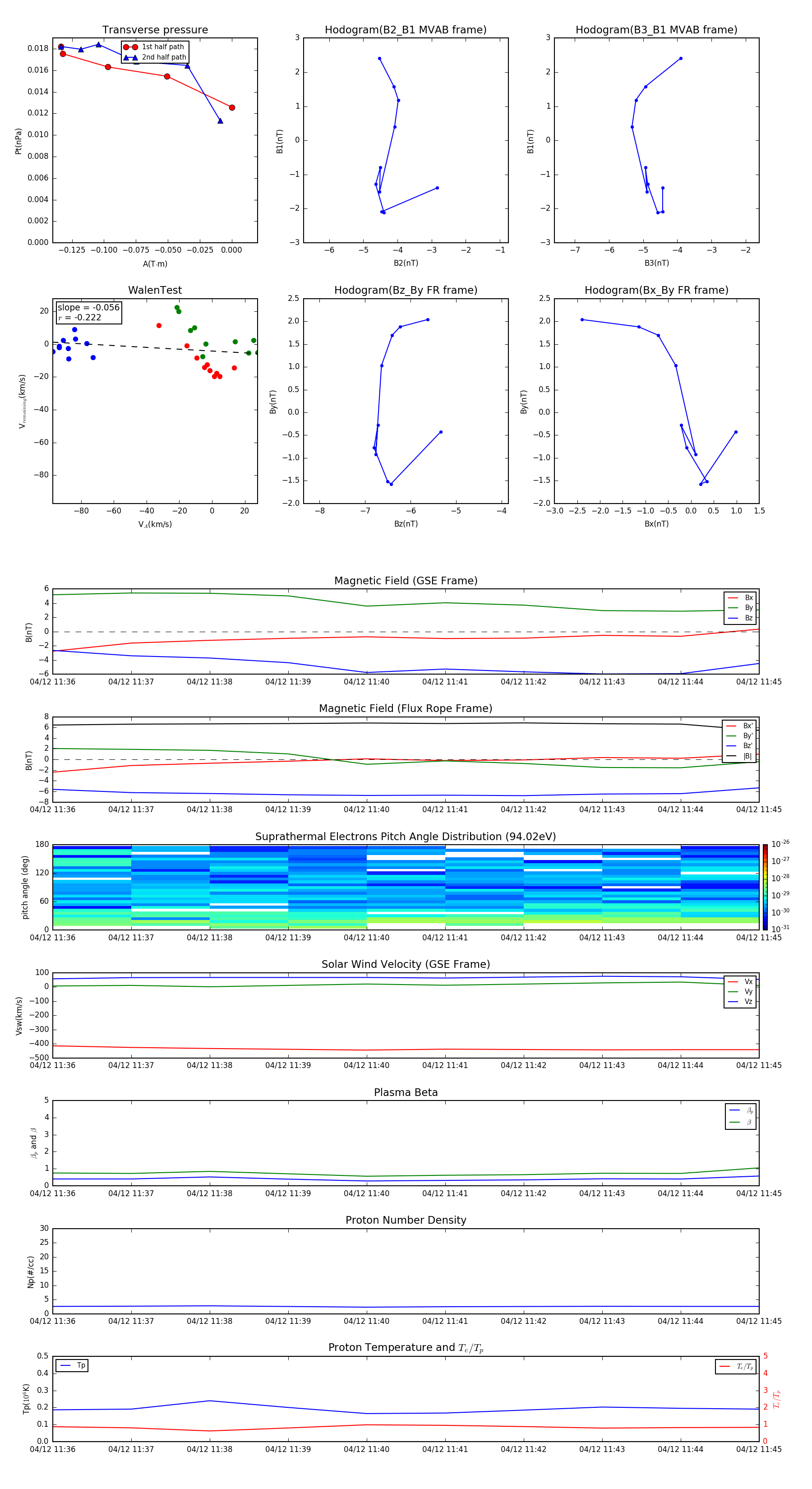Click the "V_remaining(km/s)" y-axis label

23,401
